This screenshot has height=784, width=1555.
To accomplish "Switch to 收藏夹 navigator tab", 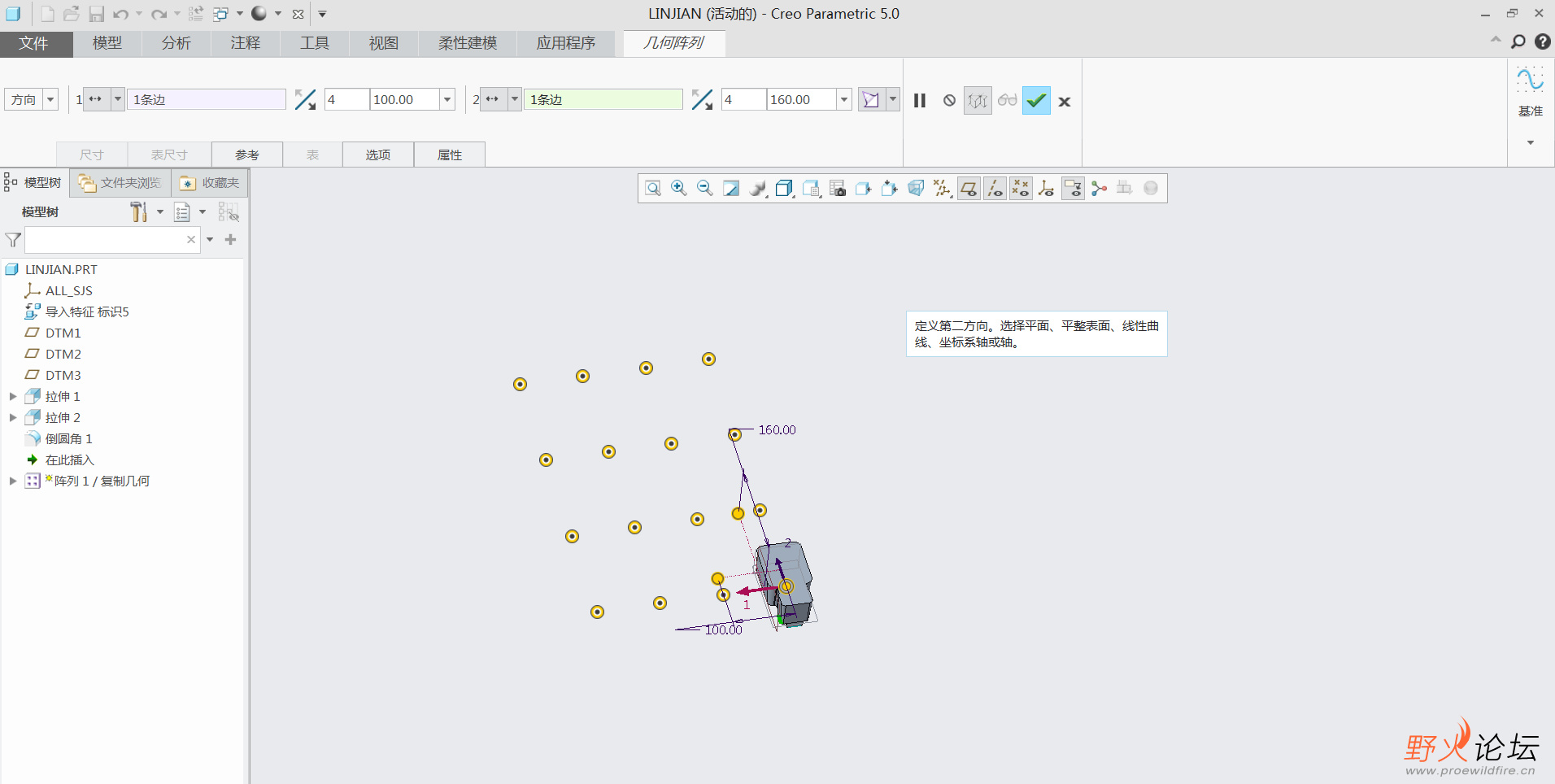I will pos(210,183).
